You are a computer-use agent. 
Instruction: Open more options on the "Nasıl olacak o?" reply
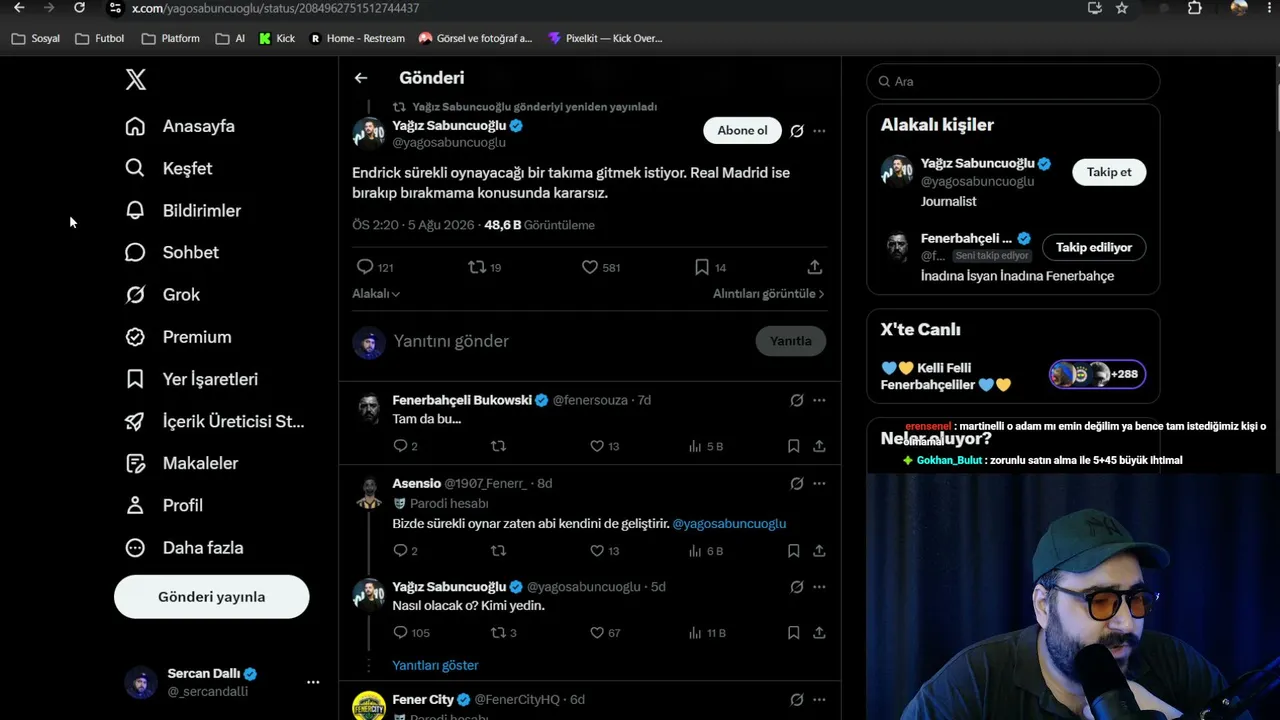coord(819,587)
